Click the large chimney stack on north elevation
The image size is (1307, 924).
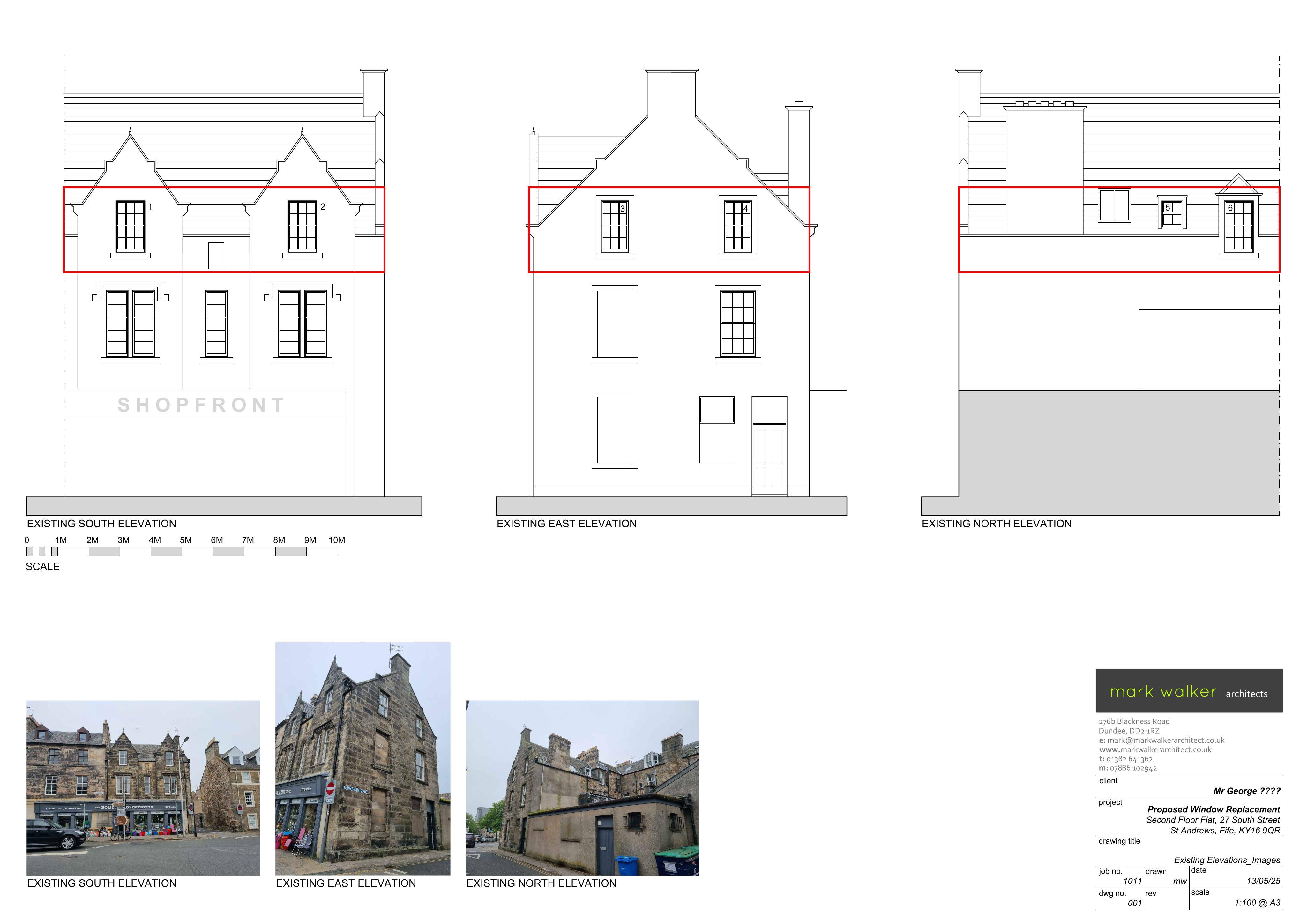(x=1045, y=168)
